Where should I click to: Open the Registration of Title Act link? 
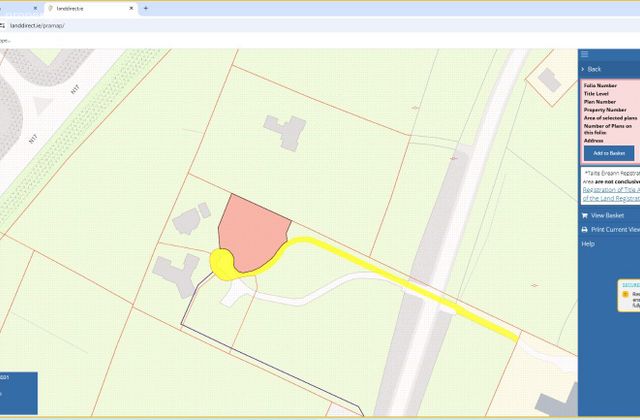[x=611, y=190]
